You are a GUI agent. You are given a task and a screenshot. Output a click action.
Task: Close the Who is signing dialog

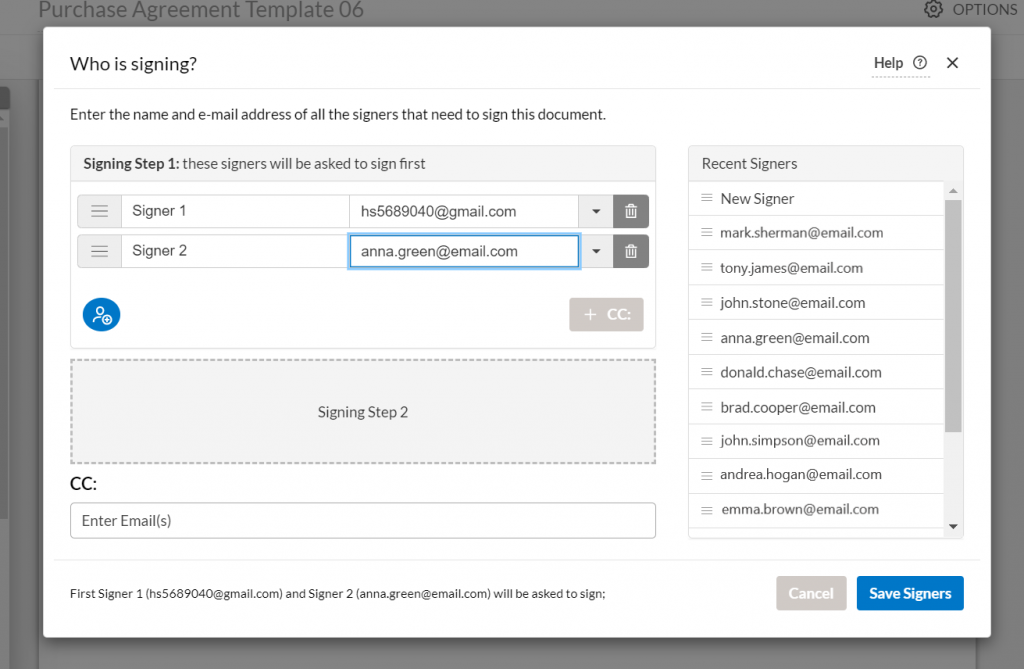952,63
